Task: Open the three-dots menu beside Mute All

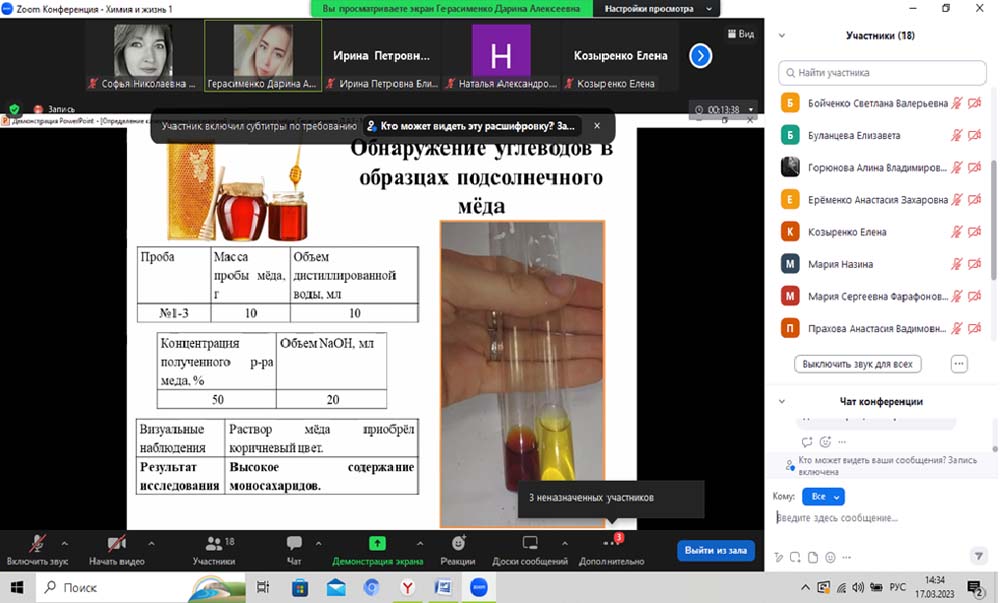Action: pyautogui.click(x=959, y=364)
